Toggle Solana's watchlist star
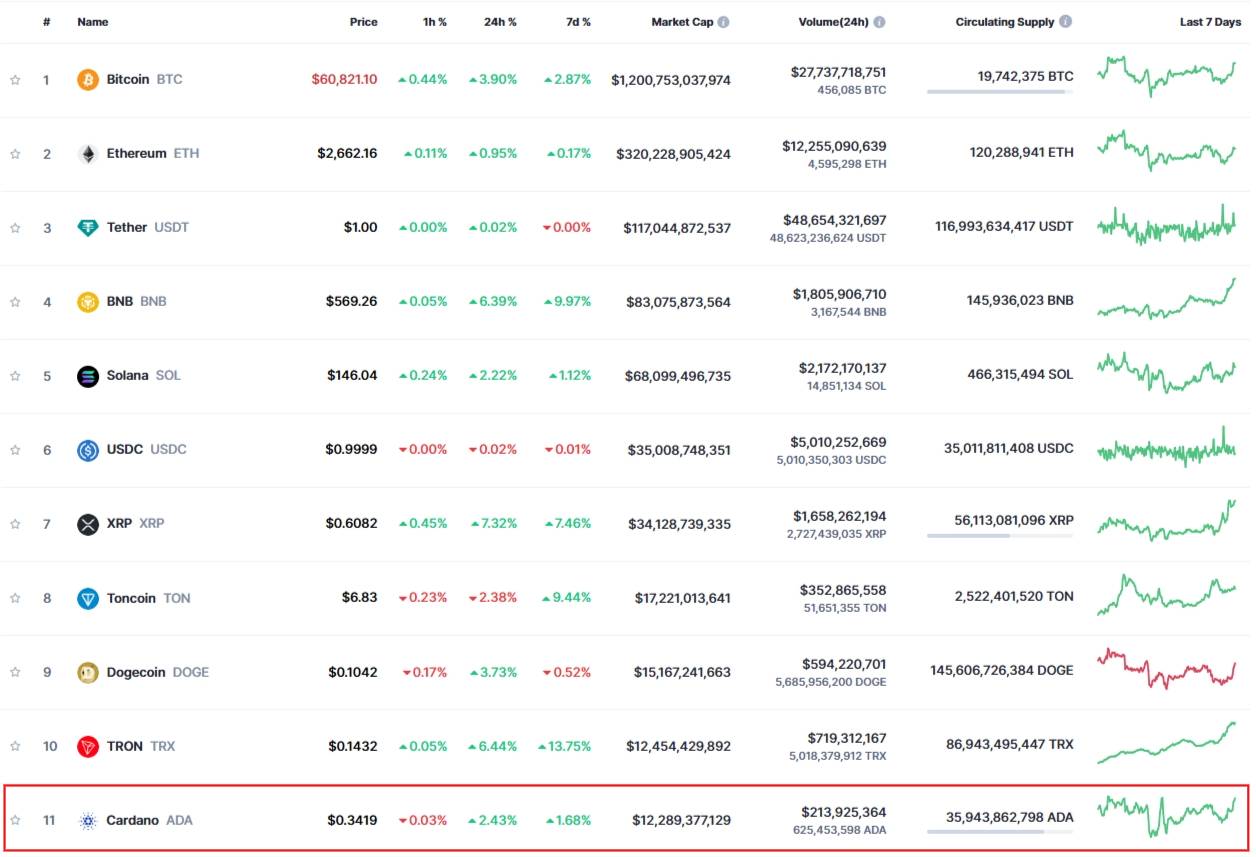This screenshot has width=1256, height=857. (x=15, y=376)
